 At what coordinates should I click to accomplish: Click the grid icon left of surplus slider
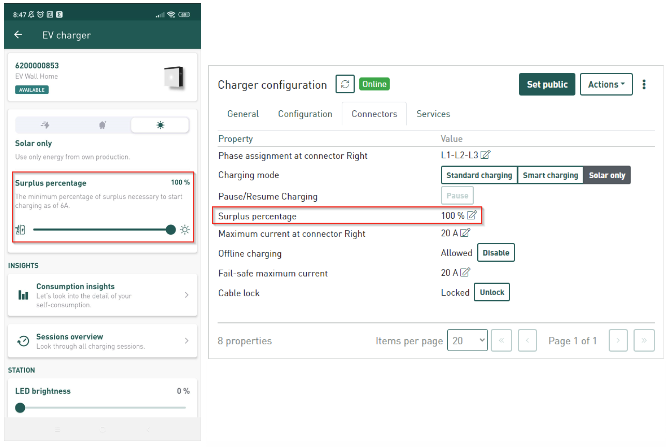[20, 230]
